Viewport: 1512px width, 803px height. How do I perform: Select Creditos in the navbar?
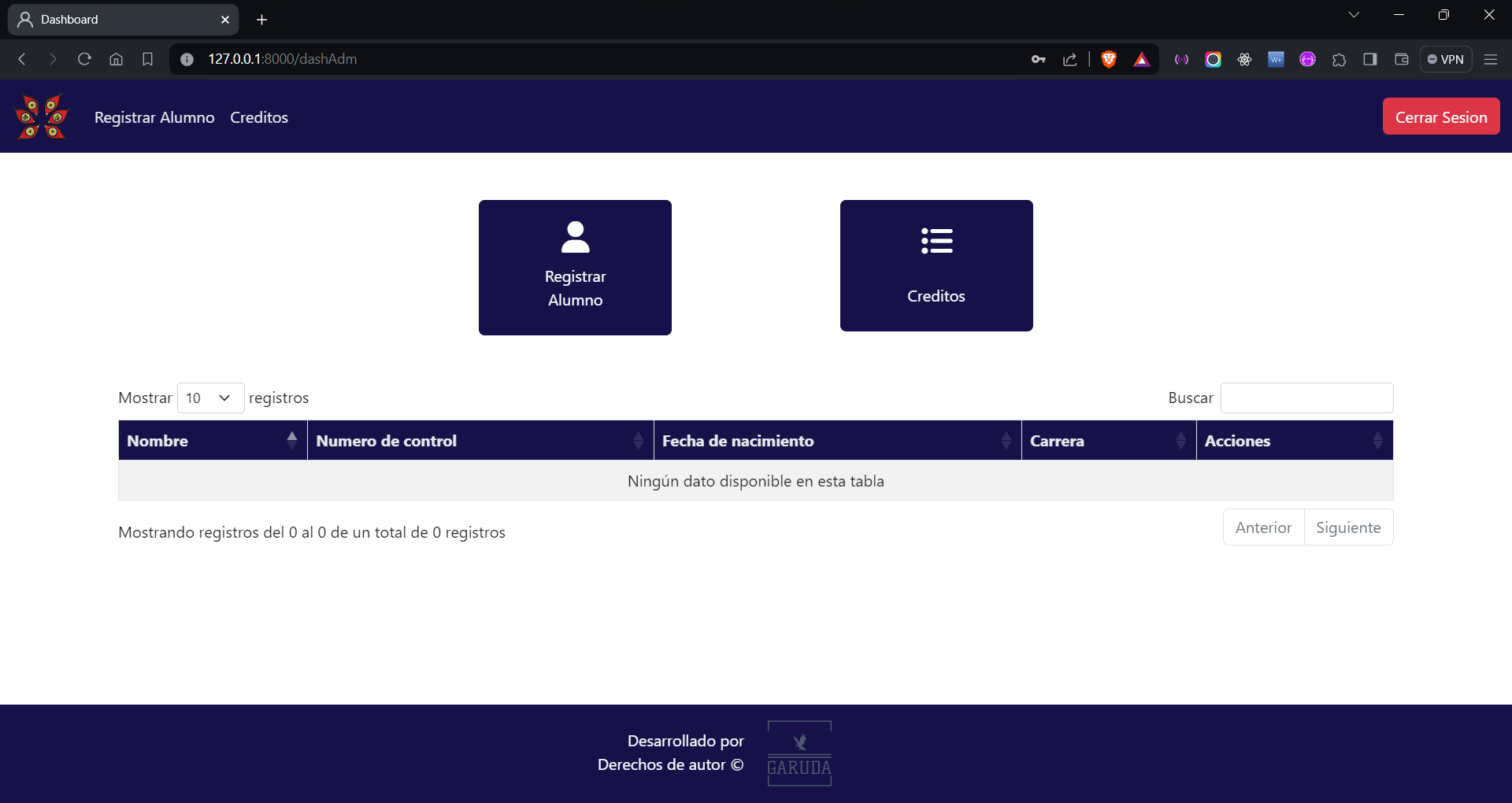pos(259,117)
